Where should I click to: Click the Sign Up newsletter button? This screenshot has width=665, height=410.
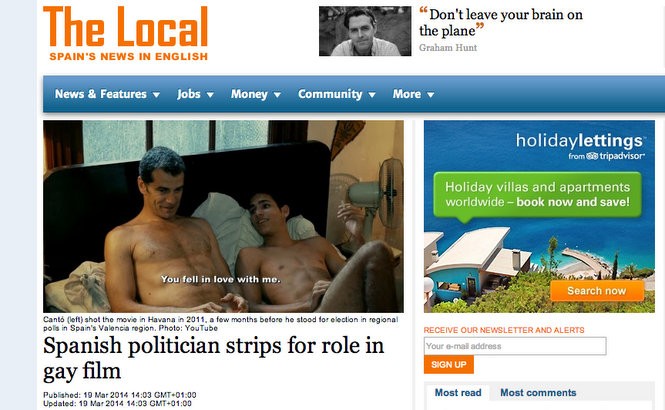pyautogui.click(x=449, y=365)
